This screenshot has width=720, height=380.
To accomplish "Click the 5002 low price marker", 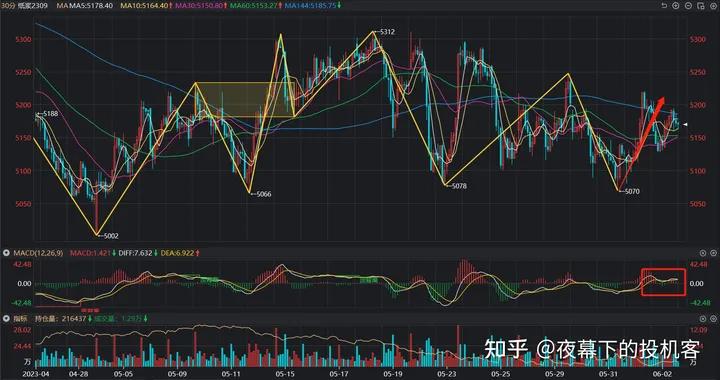I will (109, 236).
